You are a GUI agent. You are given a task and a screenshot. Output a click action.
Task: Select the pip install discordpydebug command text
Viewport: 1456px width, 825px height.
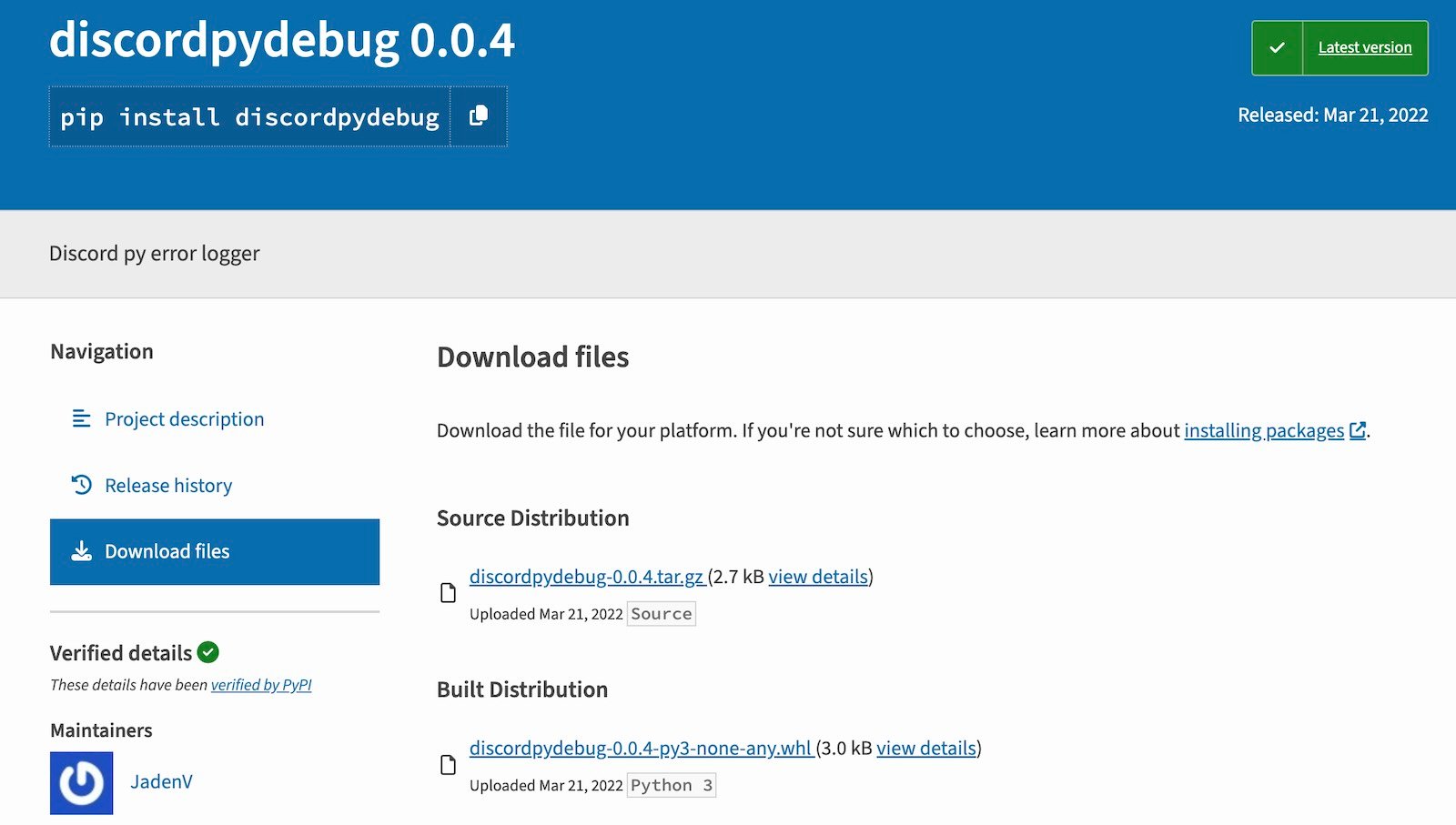pyautogui.click(x=249, y=116)
